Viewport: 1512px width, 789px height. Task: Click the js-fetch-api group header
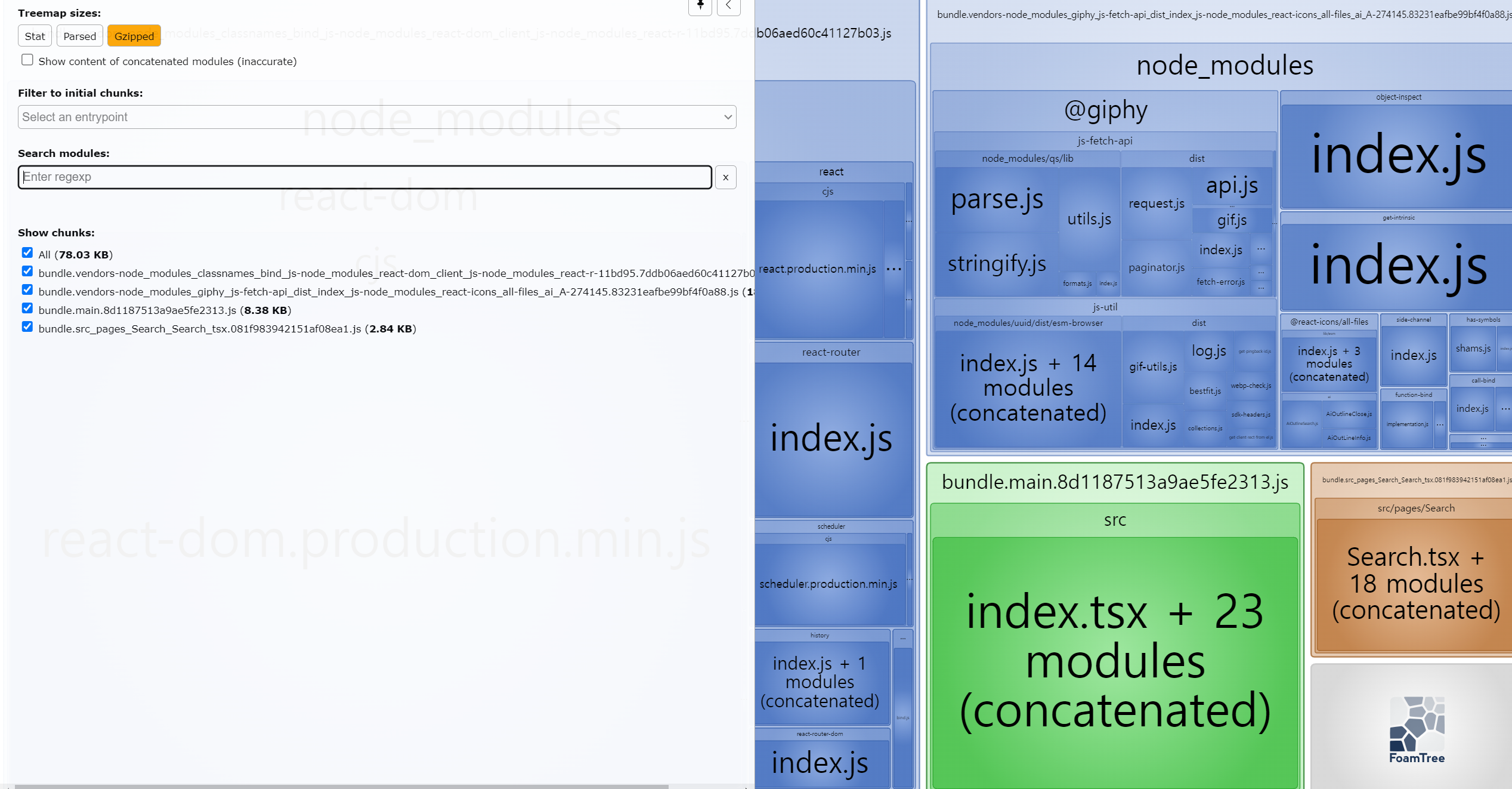1105,141
